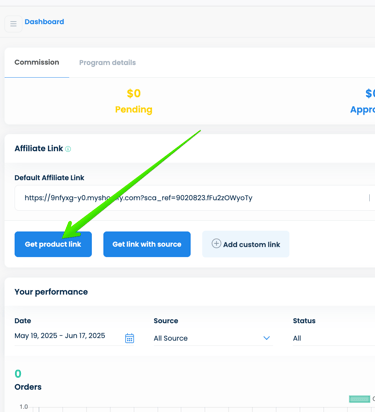Image resolution: width=375 pixels, height=412 pixels.
Task: Click the Get product link button
Action: pos(53,244)
